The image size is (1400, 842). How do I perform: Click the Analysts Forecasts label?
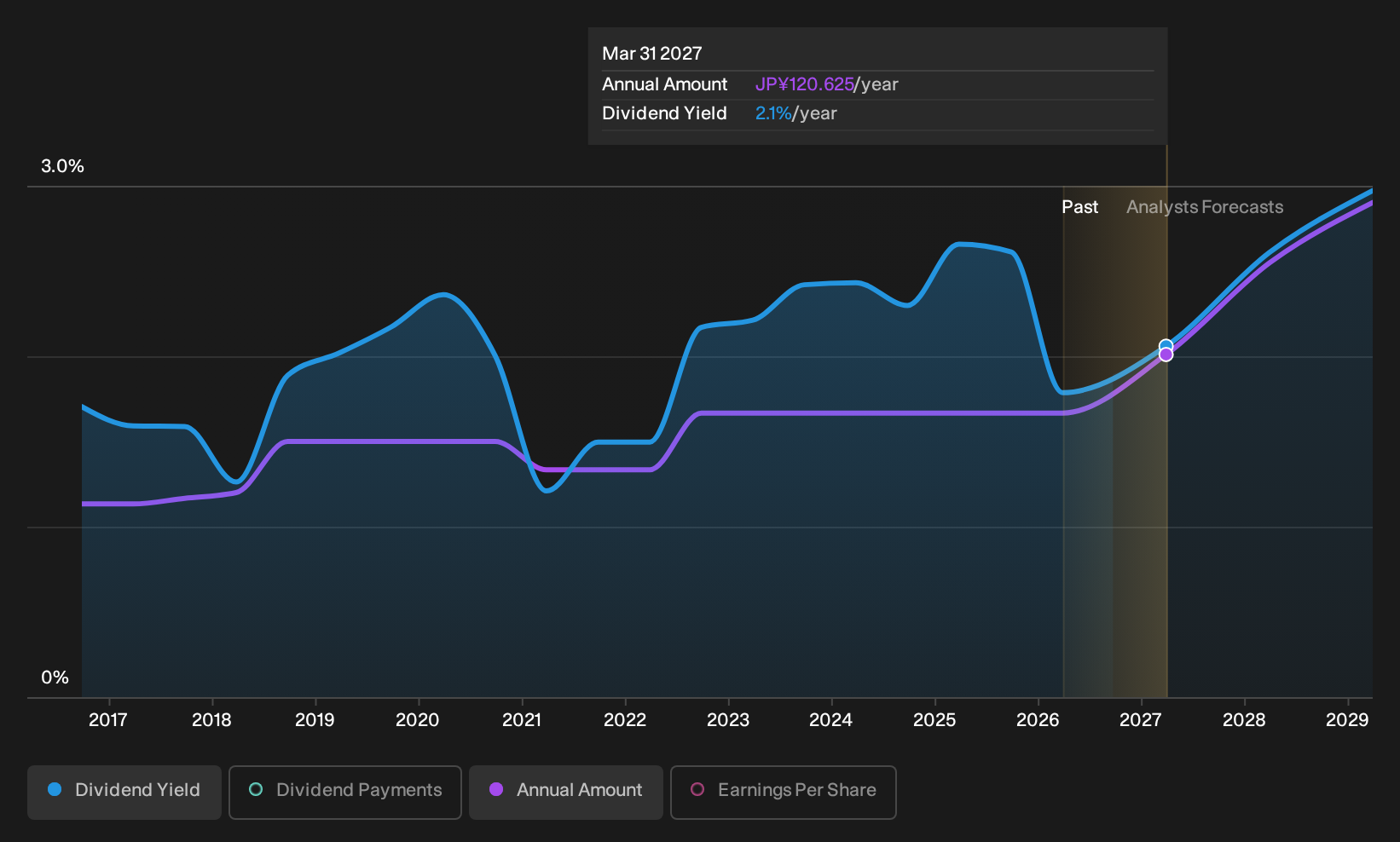coord(1205,207)
